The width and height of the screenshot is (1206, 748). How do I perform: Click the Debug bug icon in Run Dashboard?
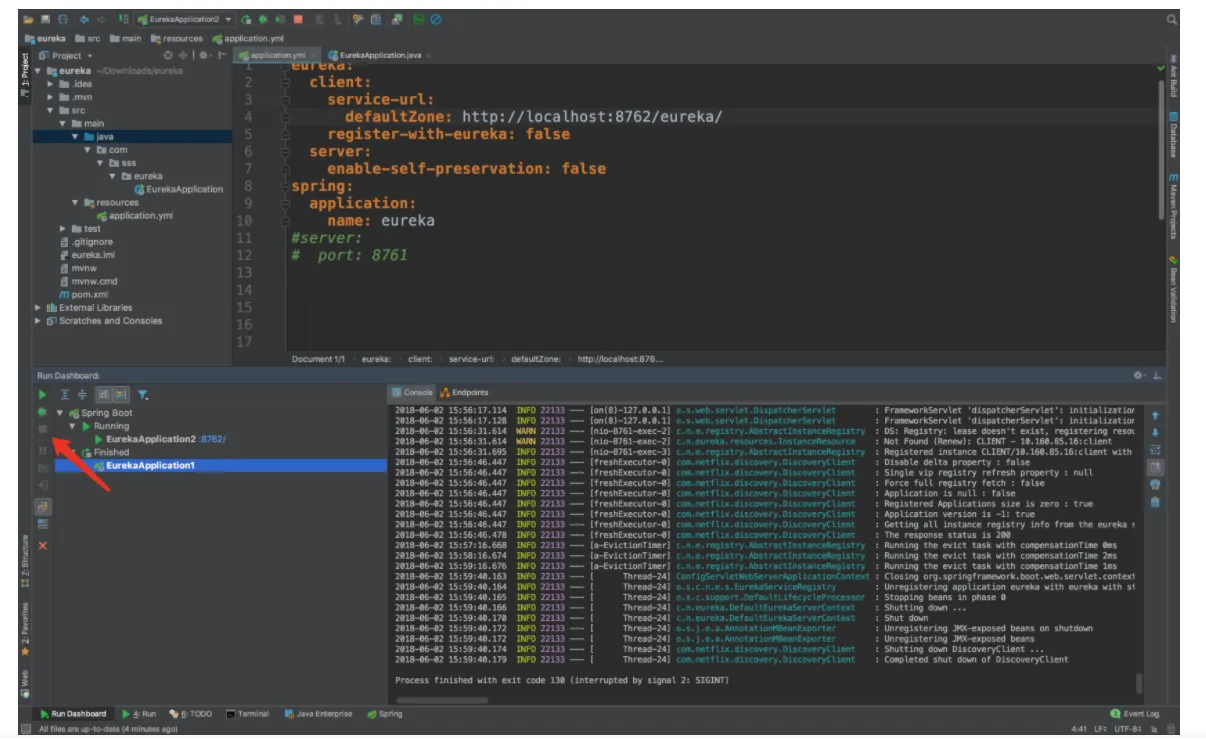(42, 412)
